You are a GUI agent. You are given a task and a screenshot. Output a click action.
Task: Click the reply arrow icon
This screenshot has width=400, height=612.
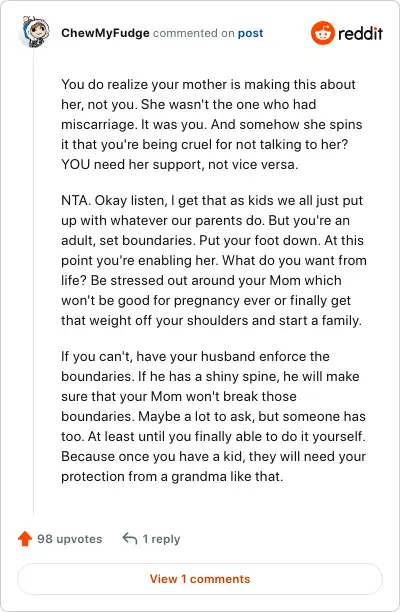click(130, 539)
